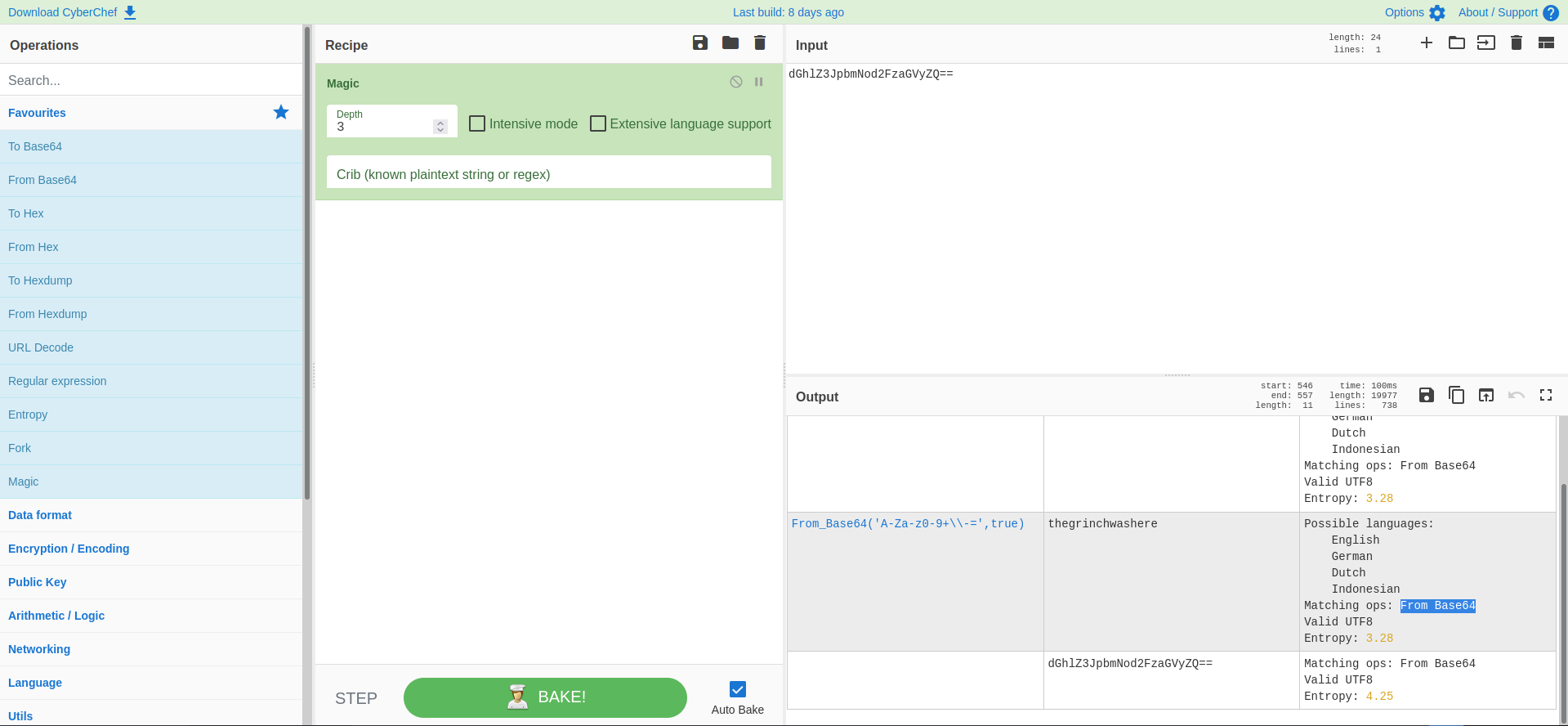The width and height of the screenshot is (1568, 726).
Task: Enable Extensive language support
Action: (598, 123)
